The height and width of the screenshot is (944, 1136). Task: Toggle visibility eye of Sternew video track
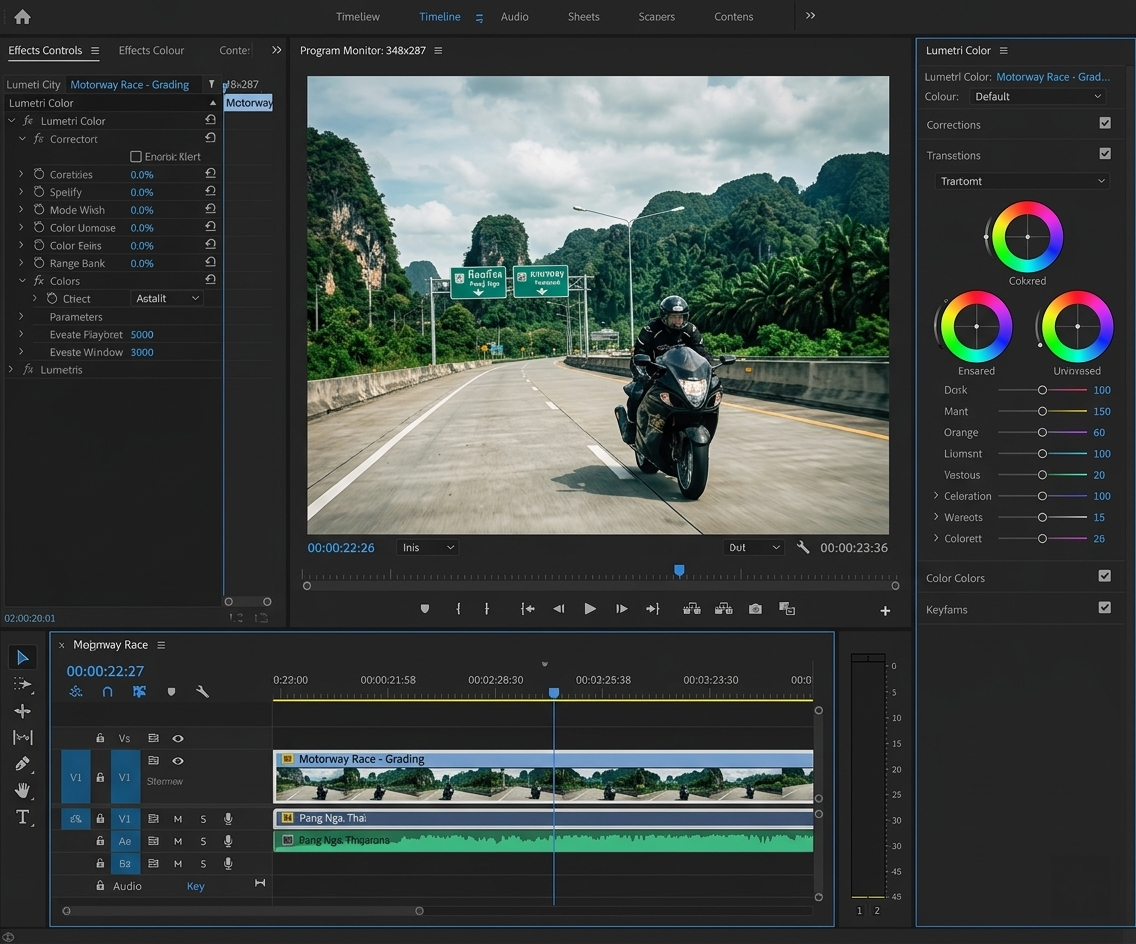pos(178,761)
